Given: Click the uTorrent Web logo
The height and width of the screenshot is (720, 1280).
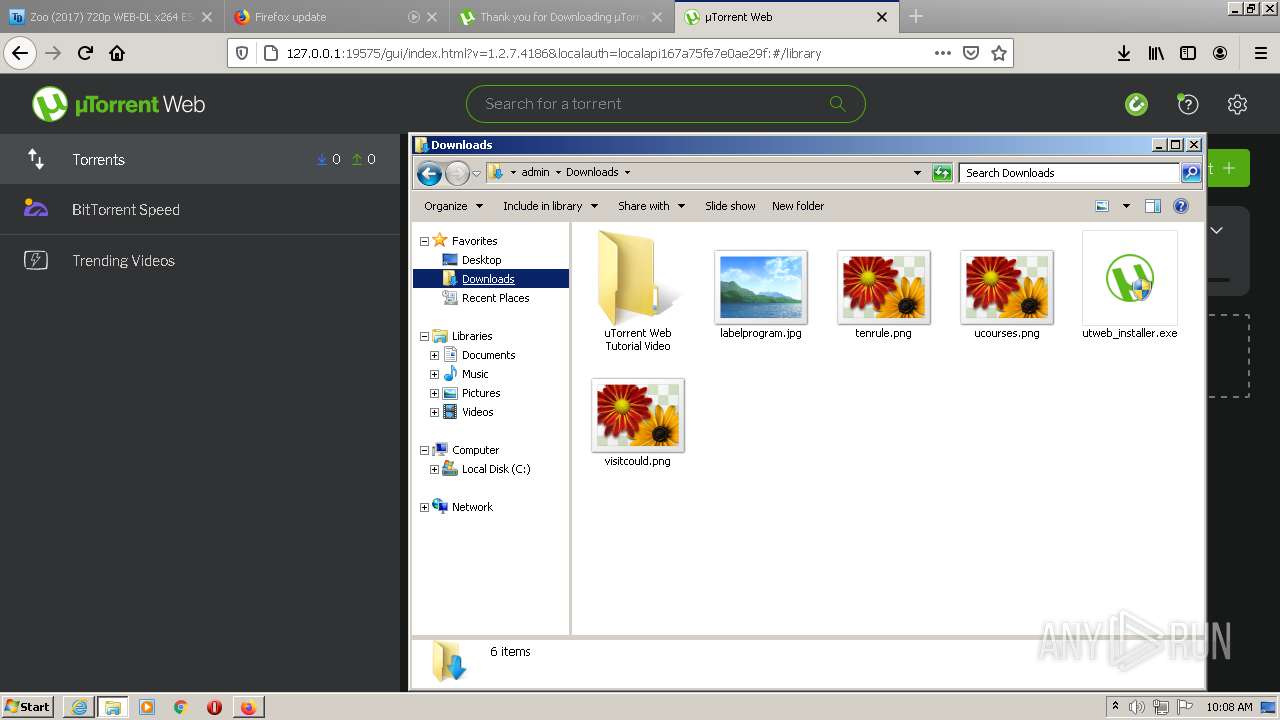Looking at the screenshot, I should pos(118,104).
